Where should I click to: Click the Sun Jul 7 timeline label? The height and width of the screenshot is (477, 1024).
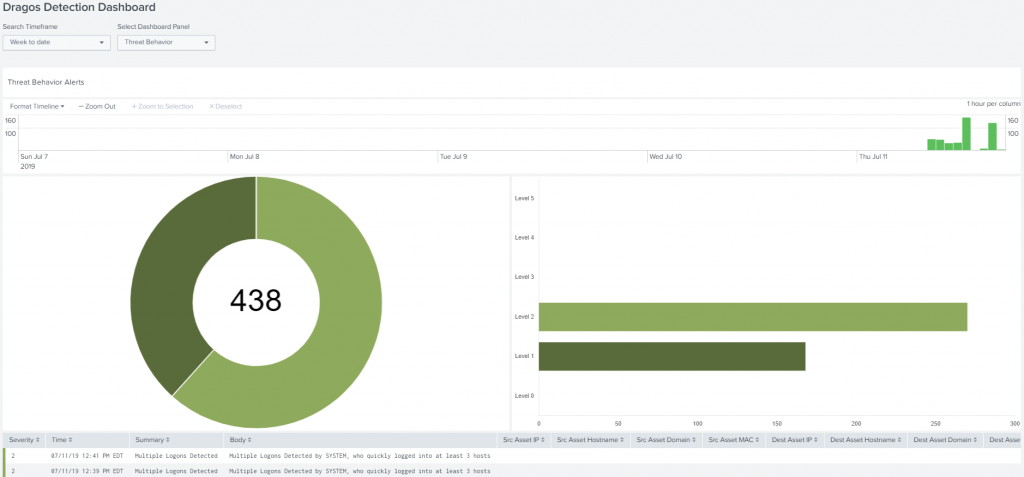point(34,157)
